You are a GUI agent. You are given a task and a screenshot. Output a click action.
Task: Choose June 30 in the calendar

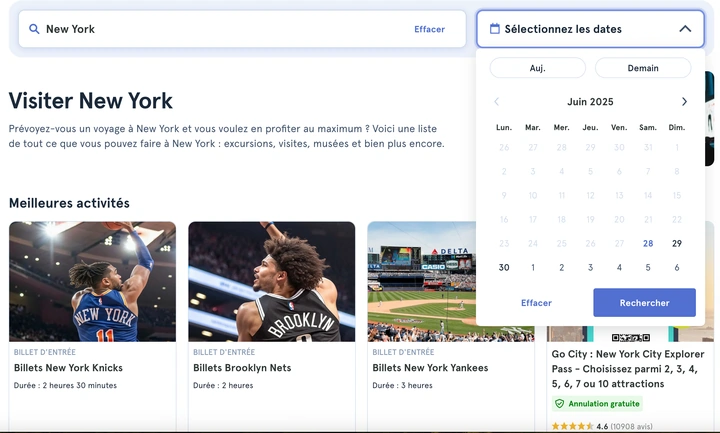504,267
